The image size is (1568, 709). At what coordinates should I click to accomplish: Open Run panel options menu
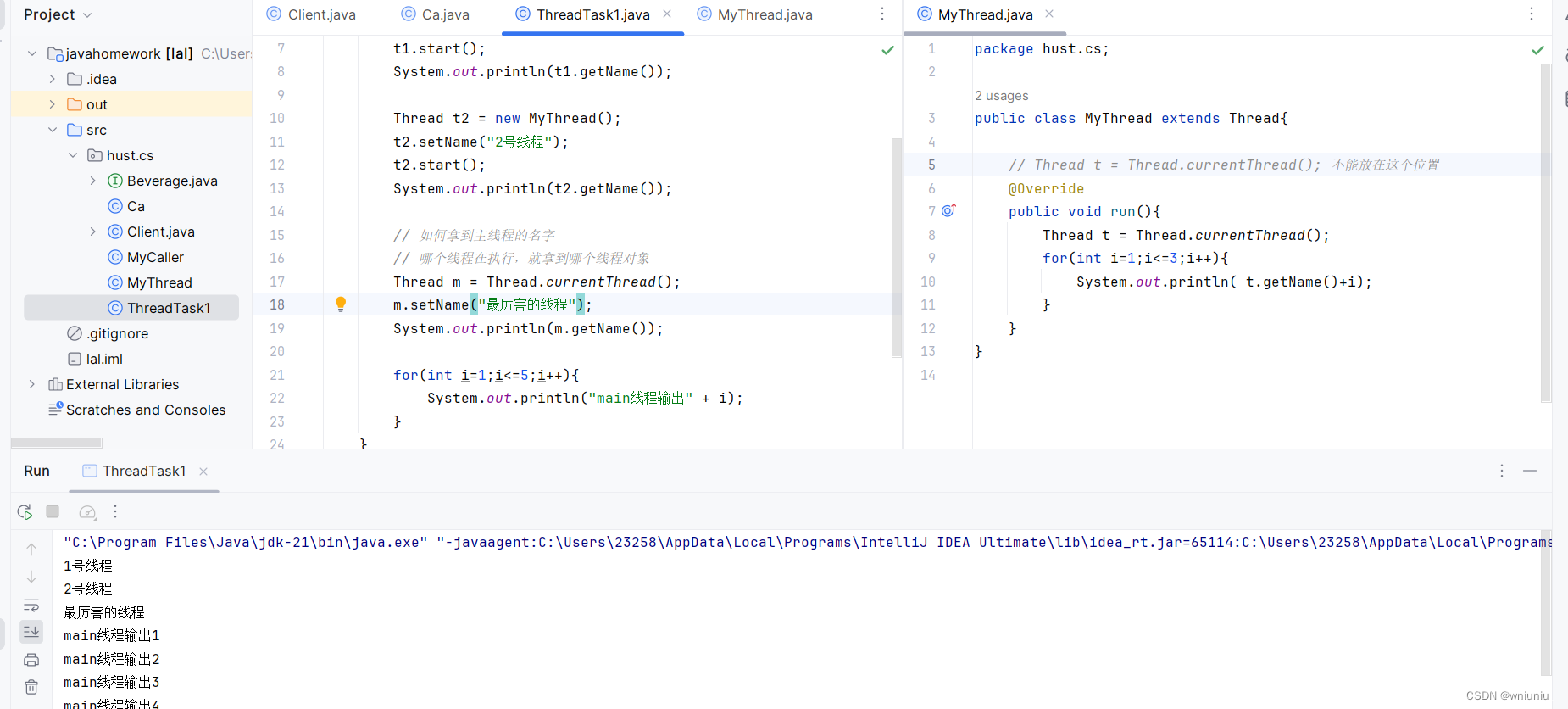[1502, 471]
